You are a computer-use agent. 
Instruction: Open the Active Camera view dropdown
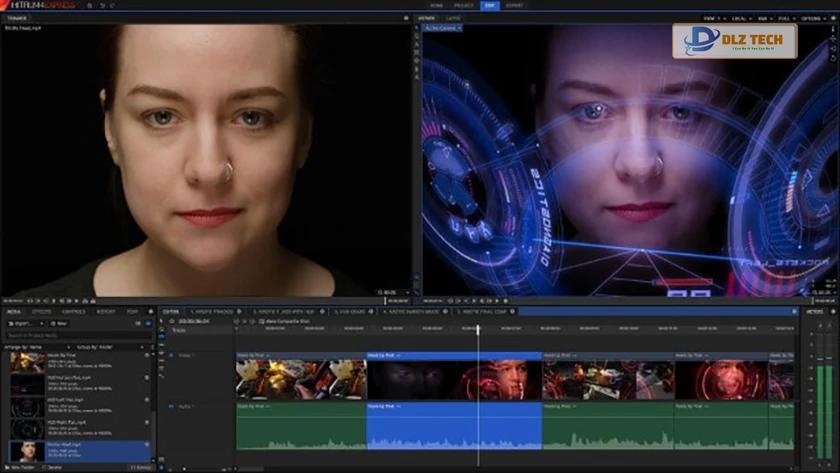(442, 28)
